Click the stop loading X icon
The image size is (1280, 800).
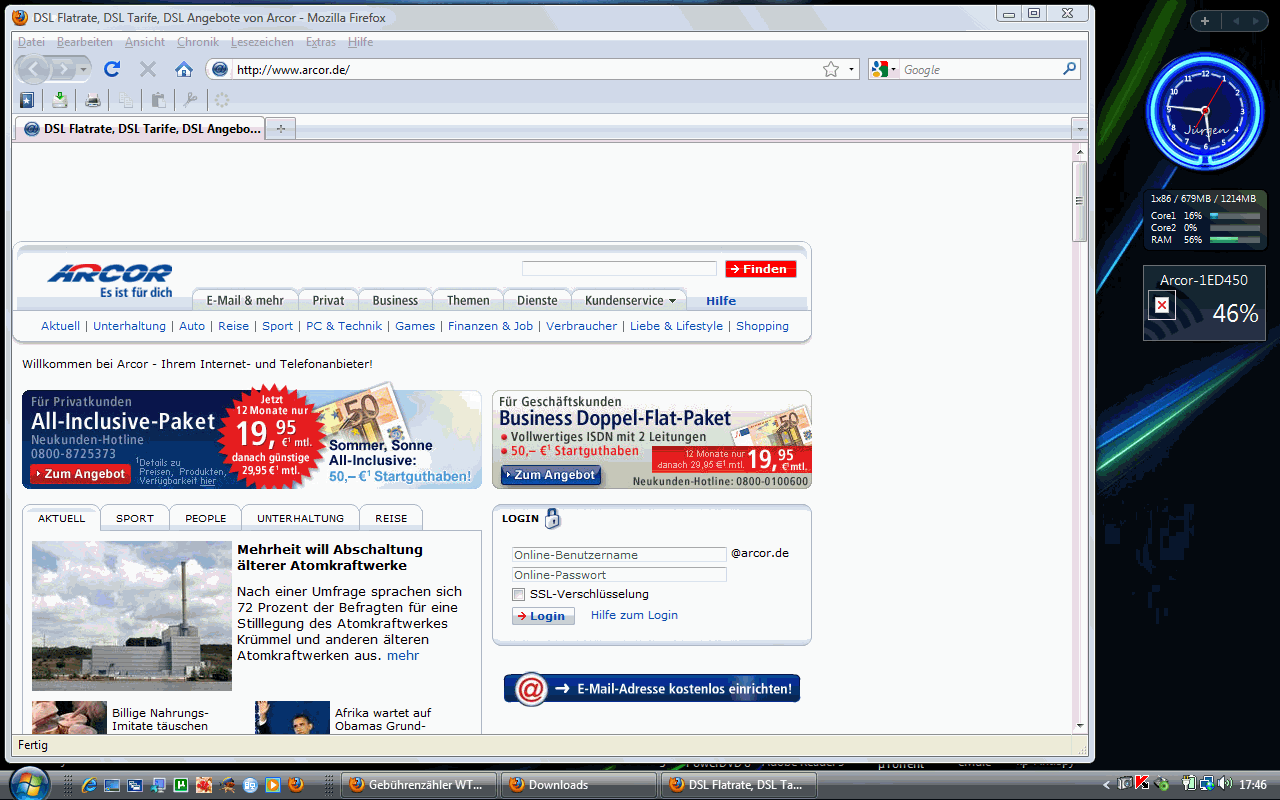pyautogui.click(x=148, y=69)
